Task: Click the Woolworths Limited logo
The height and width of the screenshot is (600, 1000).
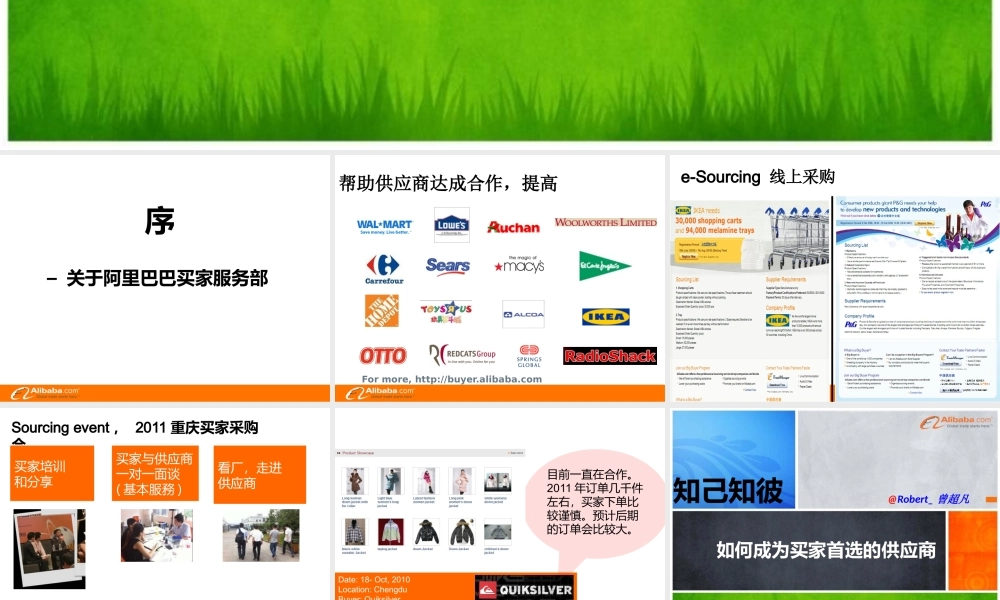Action: click(605, 223)
